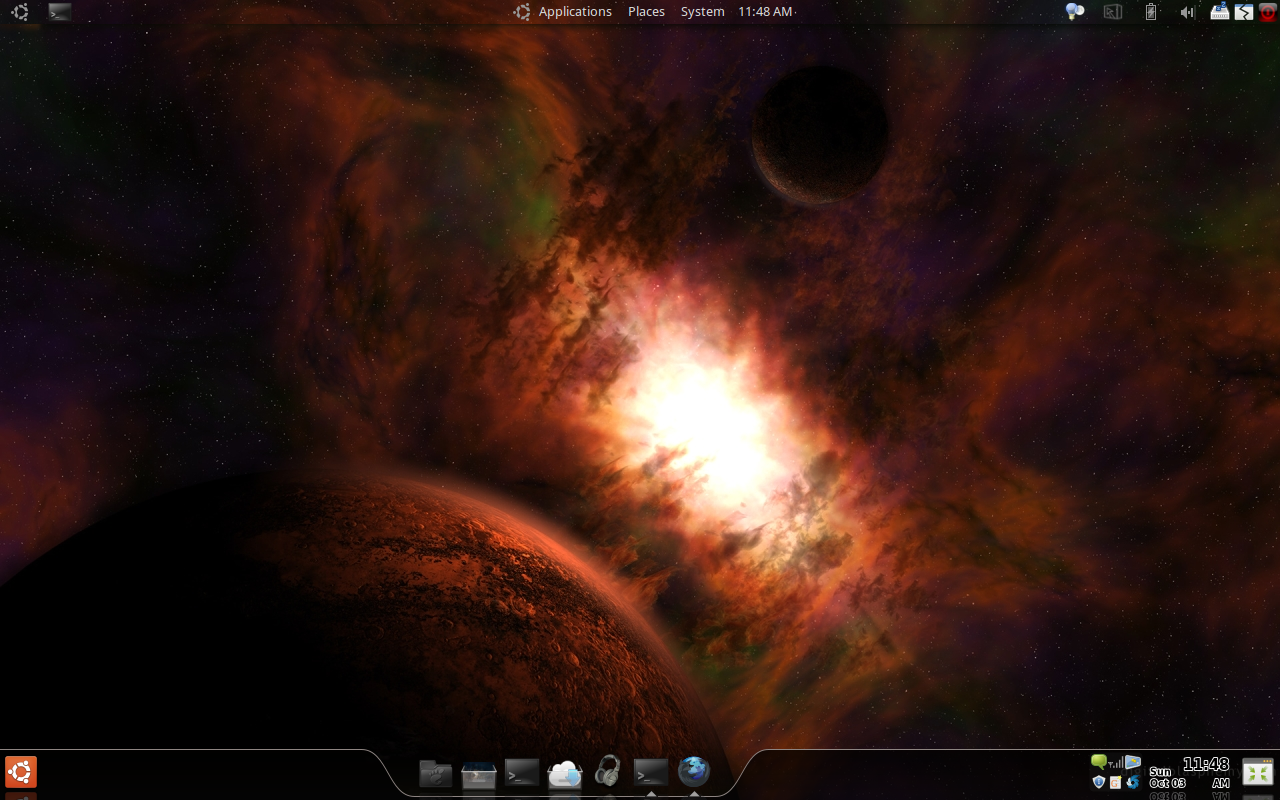The height and width of the screenshot is (800, 1280).
Task: Click the lightbulb icon in the top panel
Action: [x=1075, y=12]
